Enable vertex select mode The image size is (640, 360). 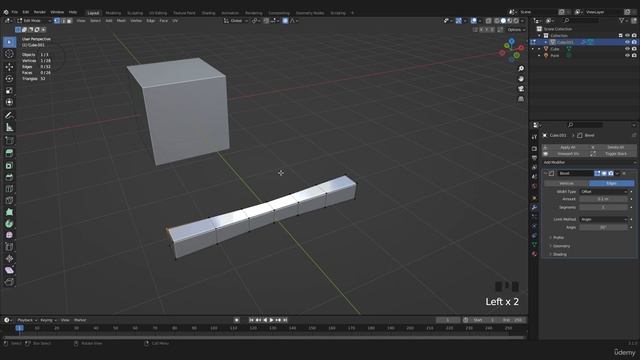click(x=57, y=20)
